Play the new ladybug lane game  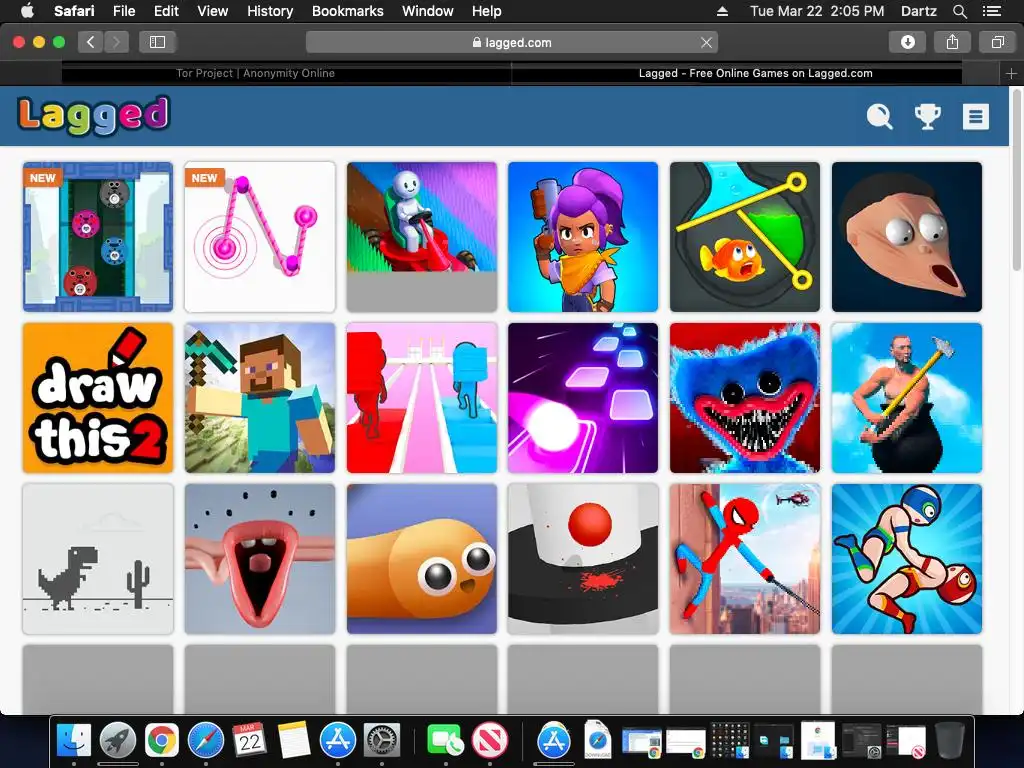pos(98,237)
